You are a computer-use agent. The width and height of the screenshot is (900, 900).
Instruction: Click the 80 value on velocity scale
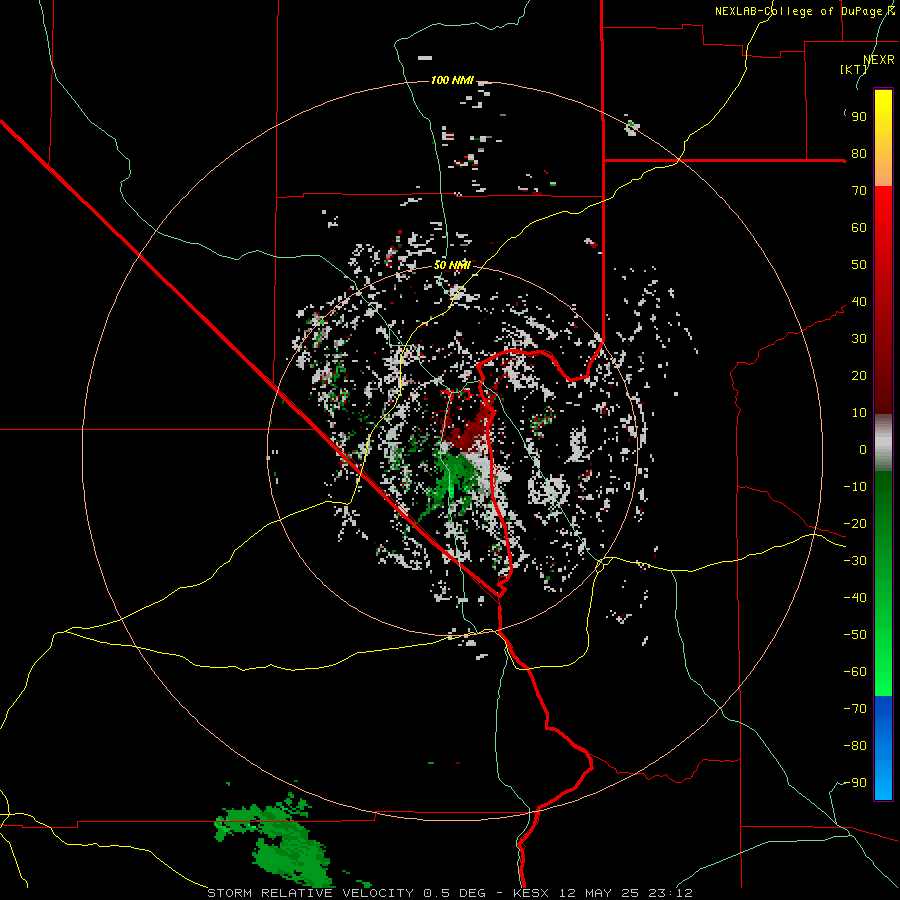(859, 154)
